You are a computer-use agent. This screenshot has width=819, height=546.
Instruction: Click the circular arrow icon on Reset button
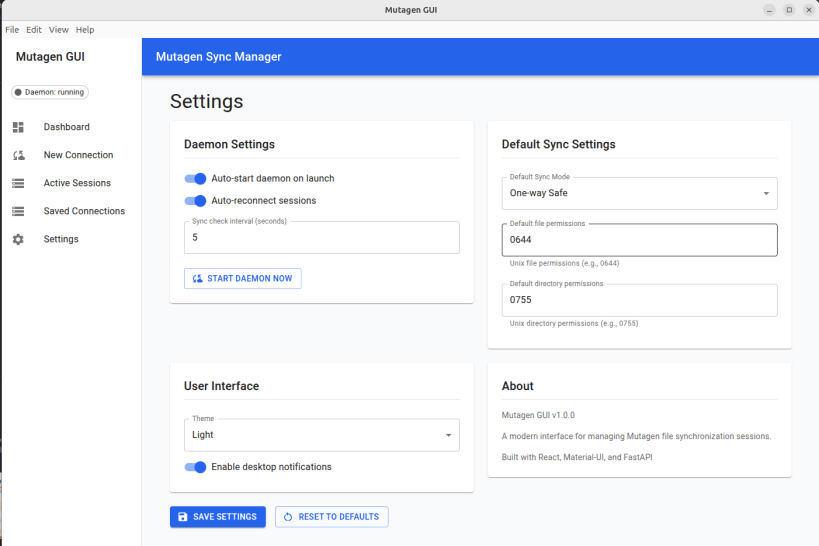tap(288, 517)
